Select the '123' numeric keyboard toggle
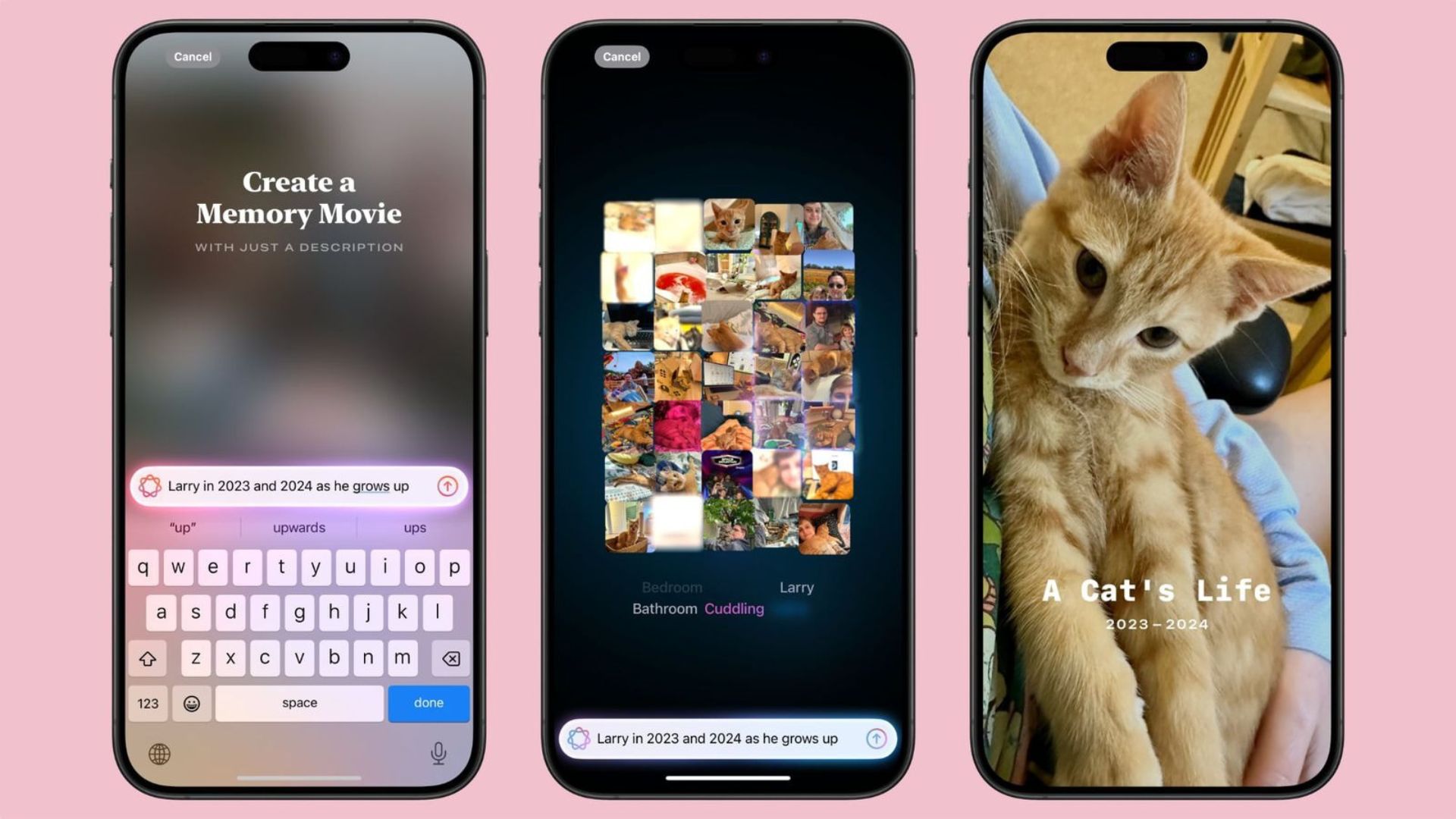The image size is (1456, 819). [148, 702]
